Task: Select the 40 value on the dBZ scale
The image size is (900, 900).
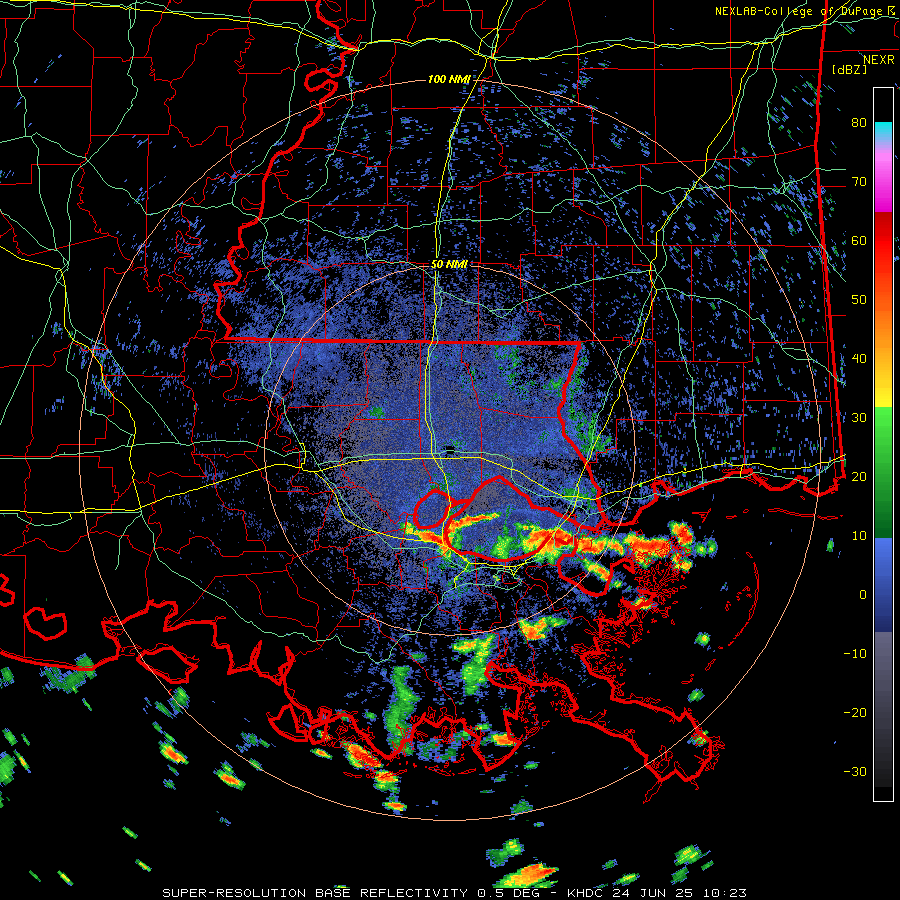Action: (x=859, y=359)
